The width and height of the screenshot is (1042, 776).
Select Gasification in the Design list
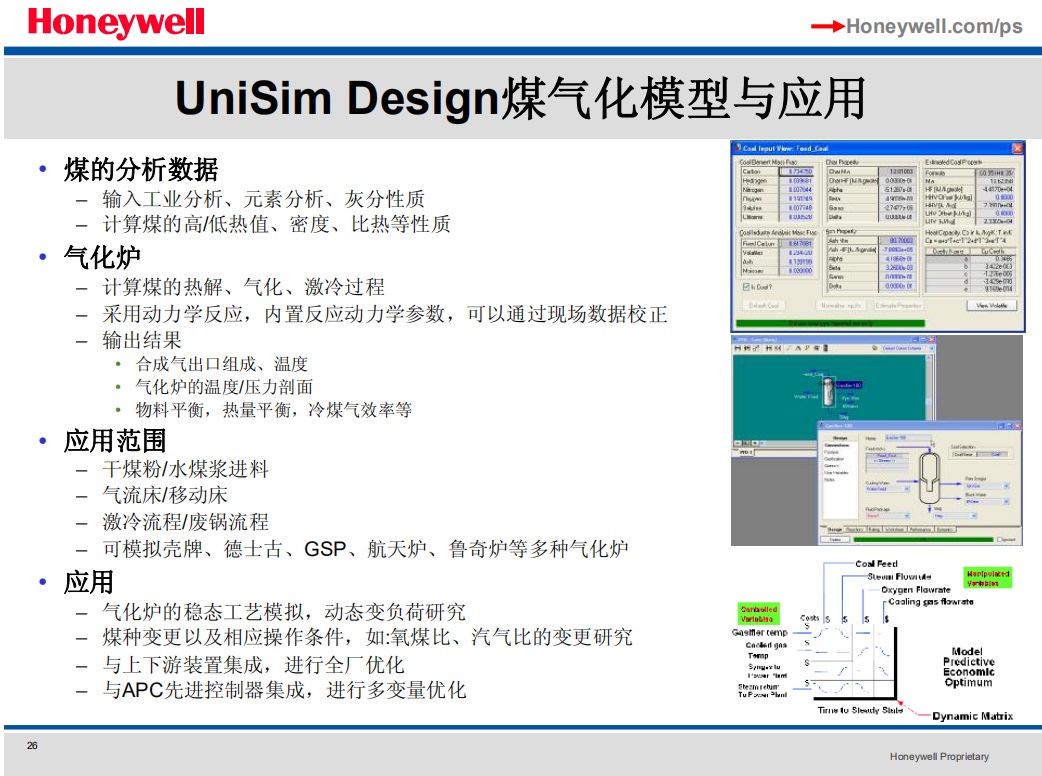833,458
